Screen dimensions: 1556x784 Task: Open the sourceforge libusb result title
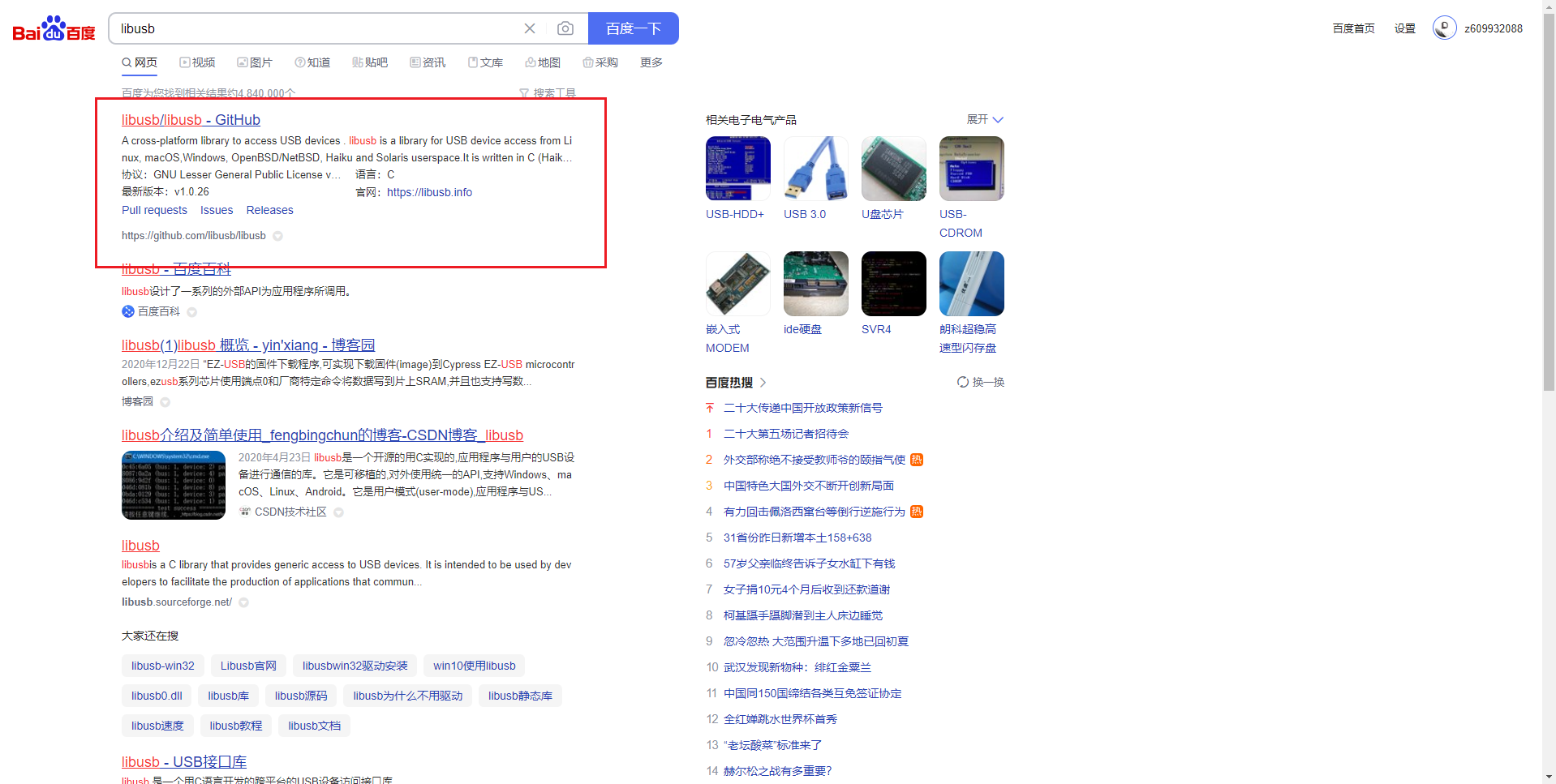click(140, 546)
